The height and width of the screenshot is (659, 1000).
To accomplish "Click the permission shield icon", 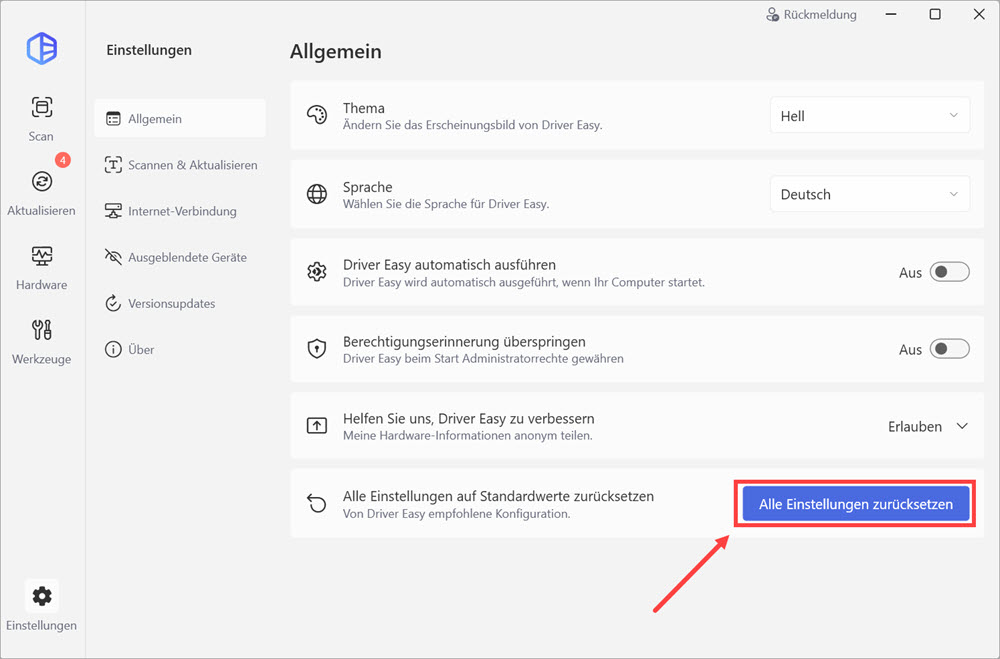I will (x=317, y=349).
